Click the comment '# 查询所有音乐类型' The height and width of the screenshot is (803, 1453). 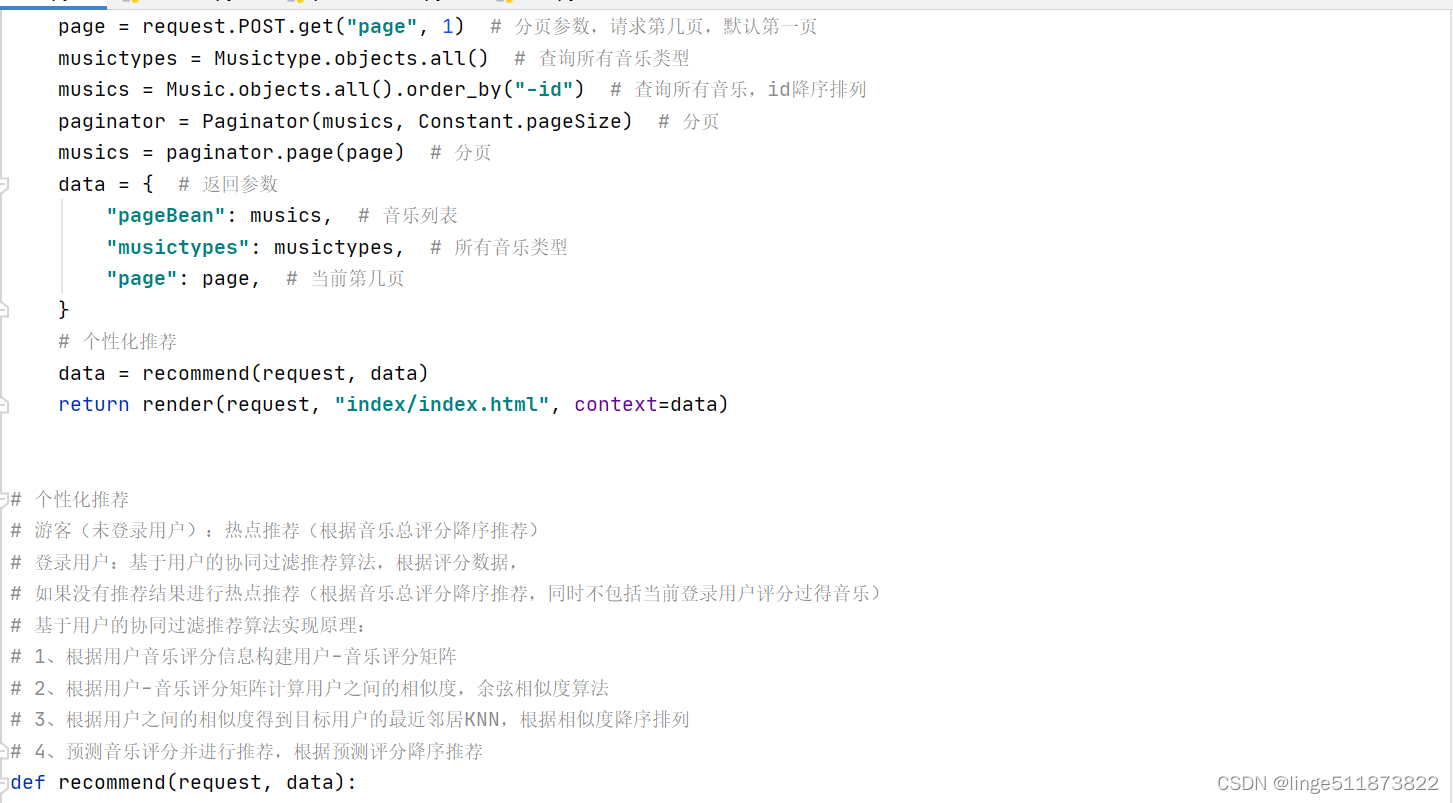[x=602, y=58]
